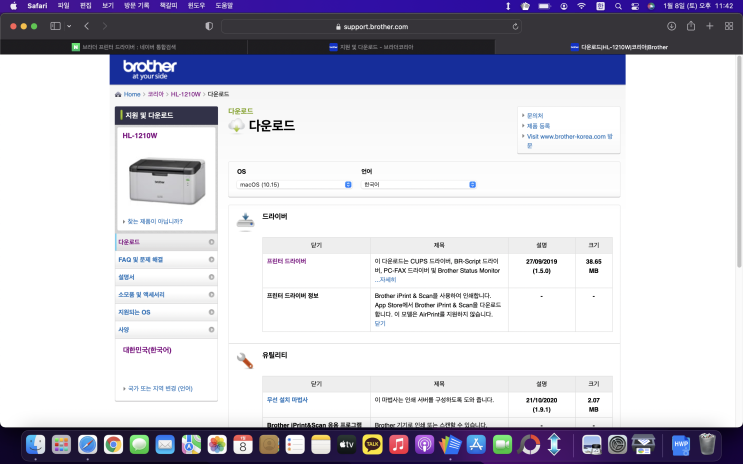Open FAQ 및 문제 해결 sidebar item
743x464 pixels.
(x=166, y=260)
